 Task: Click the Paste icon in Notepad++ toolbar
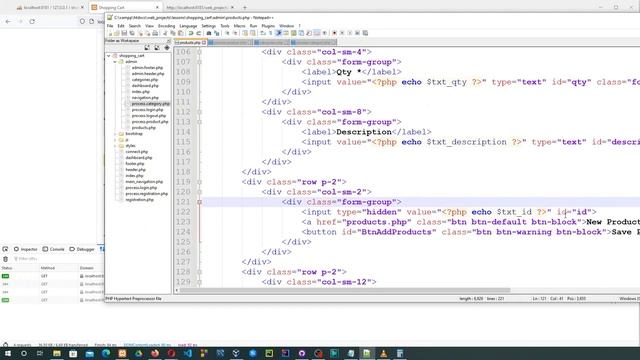click(180, 33)
